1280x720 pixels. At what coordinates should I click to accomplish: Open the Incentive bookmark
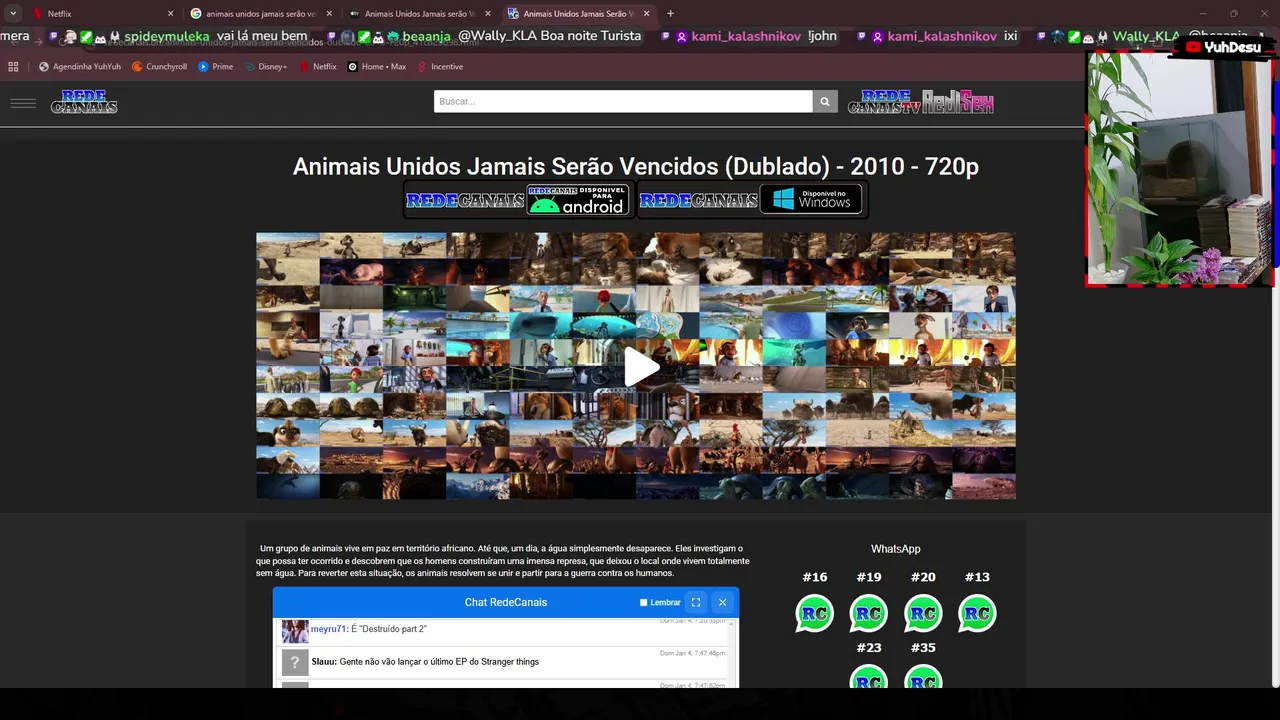440,67
